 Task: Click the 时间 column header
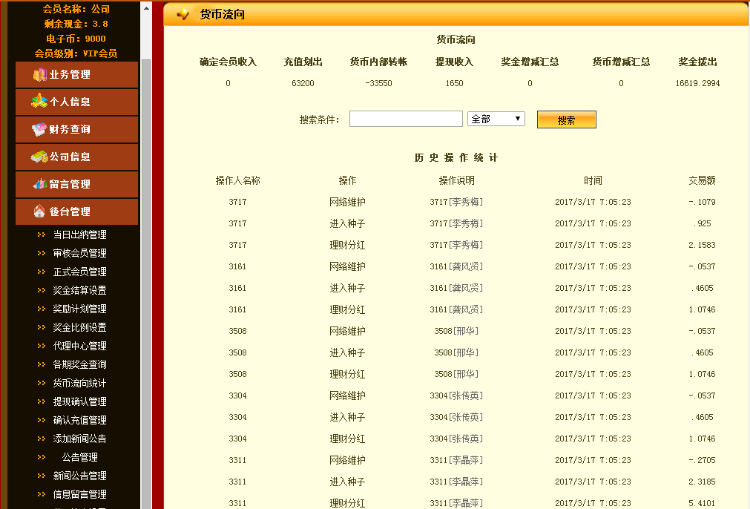click(593, 181)
